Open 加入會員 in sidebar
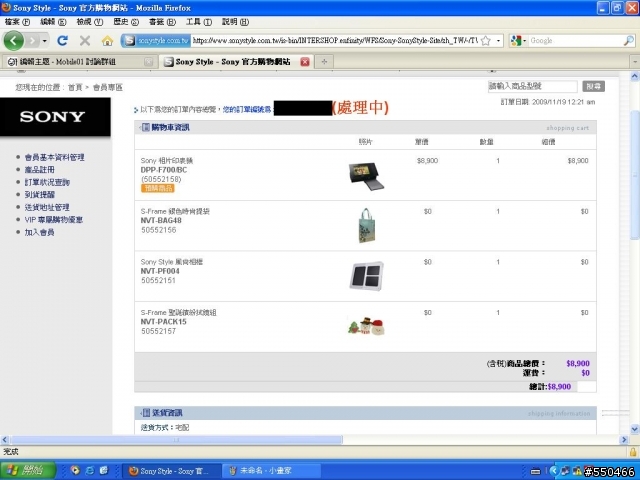This screenshot has height=480, width=640. [39, 232]
